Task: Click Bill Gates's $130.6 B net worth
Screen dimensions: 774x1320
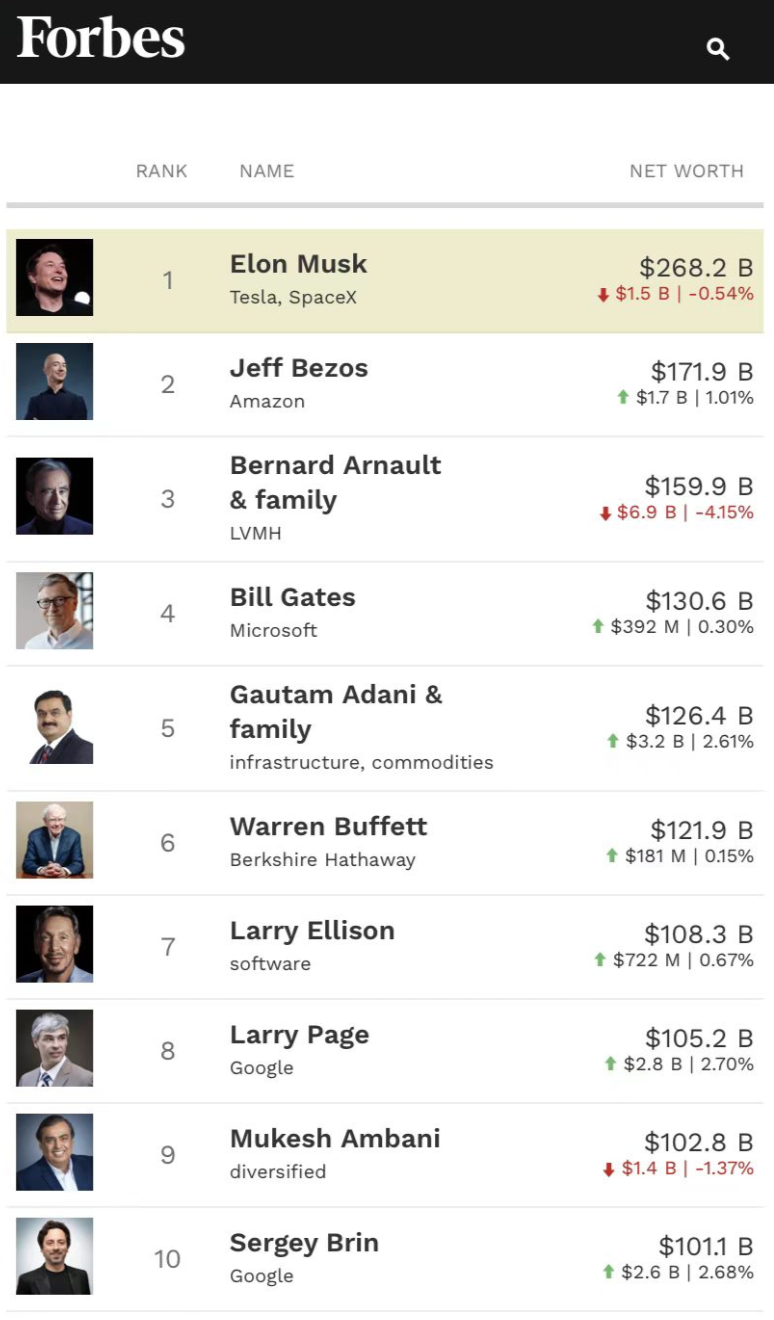Action: 699,601
